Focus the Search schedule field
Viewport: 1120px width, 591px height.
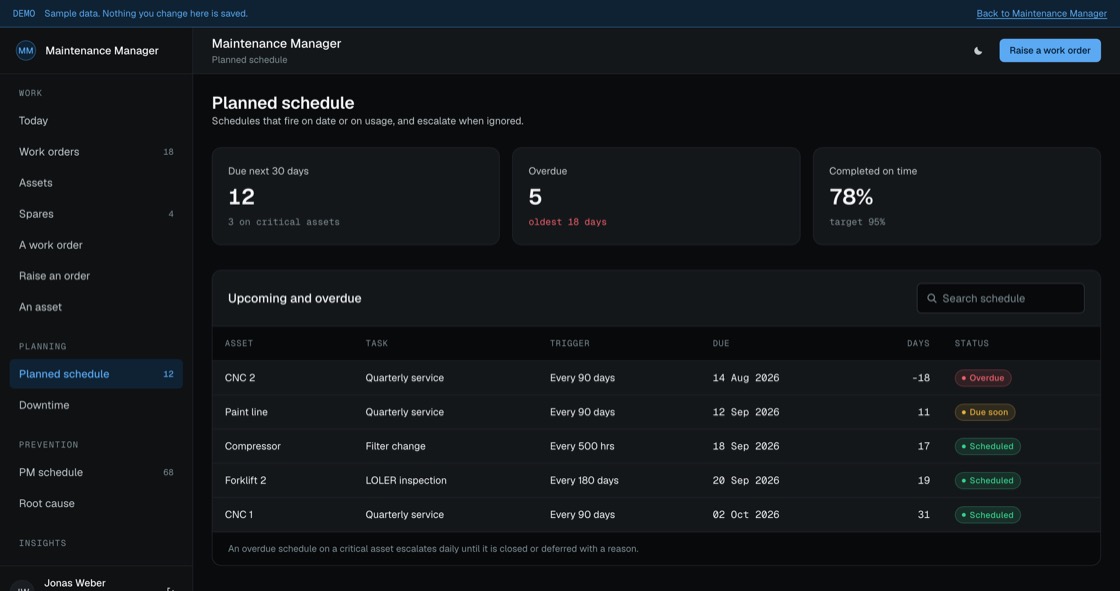[1000, 298]
